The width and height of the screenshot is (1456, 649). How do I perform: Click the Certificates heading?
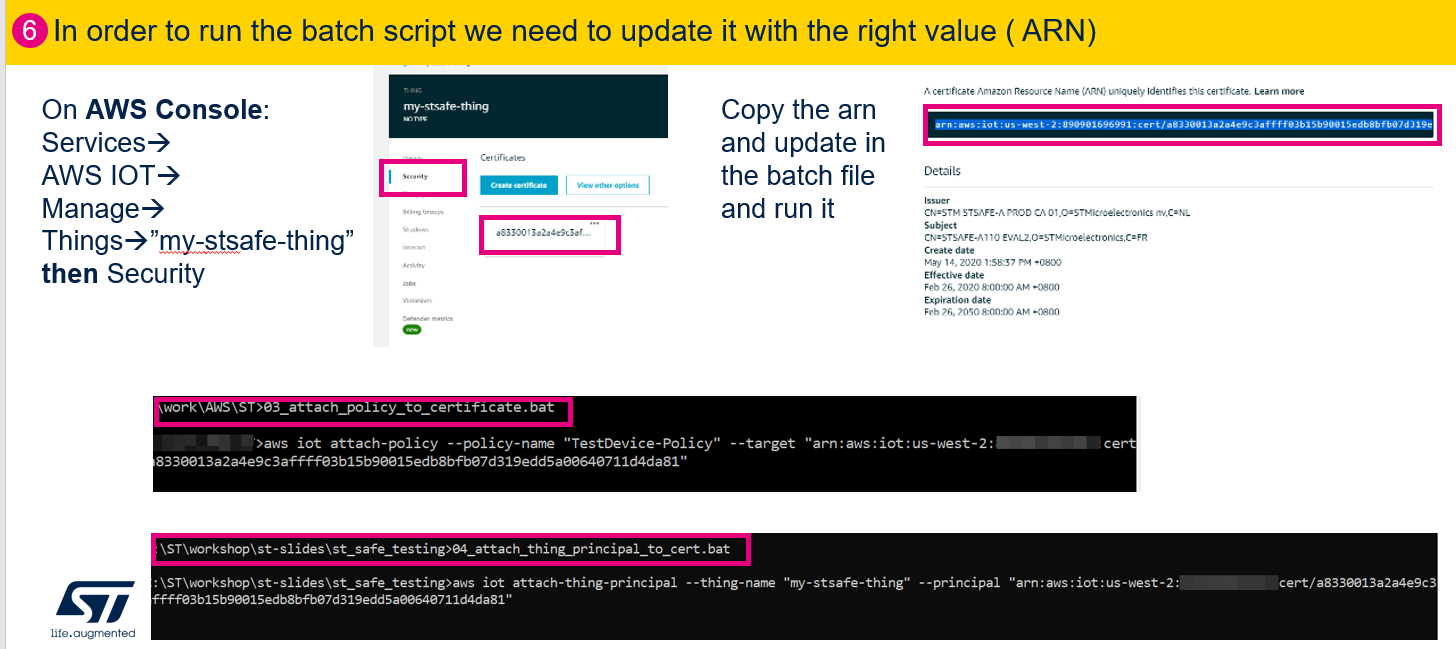[503, 157]
